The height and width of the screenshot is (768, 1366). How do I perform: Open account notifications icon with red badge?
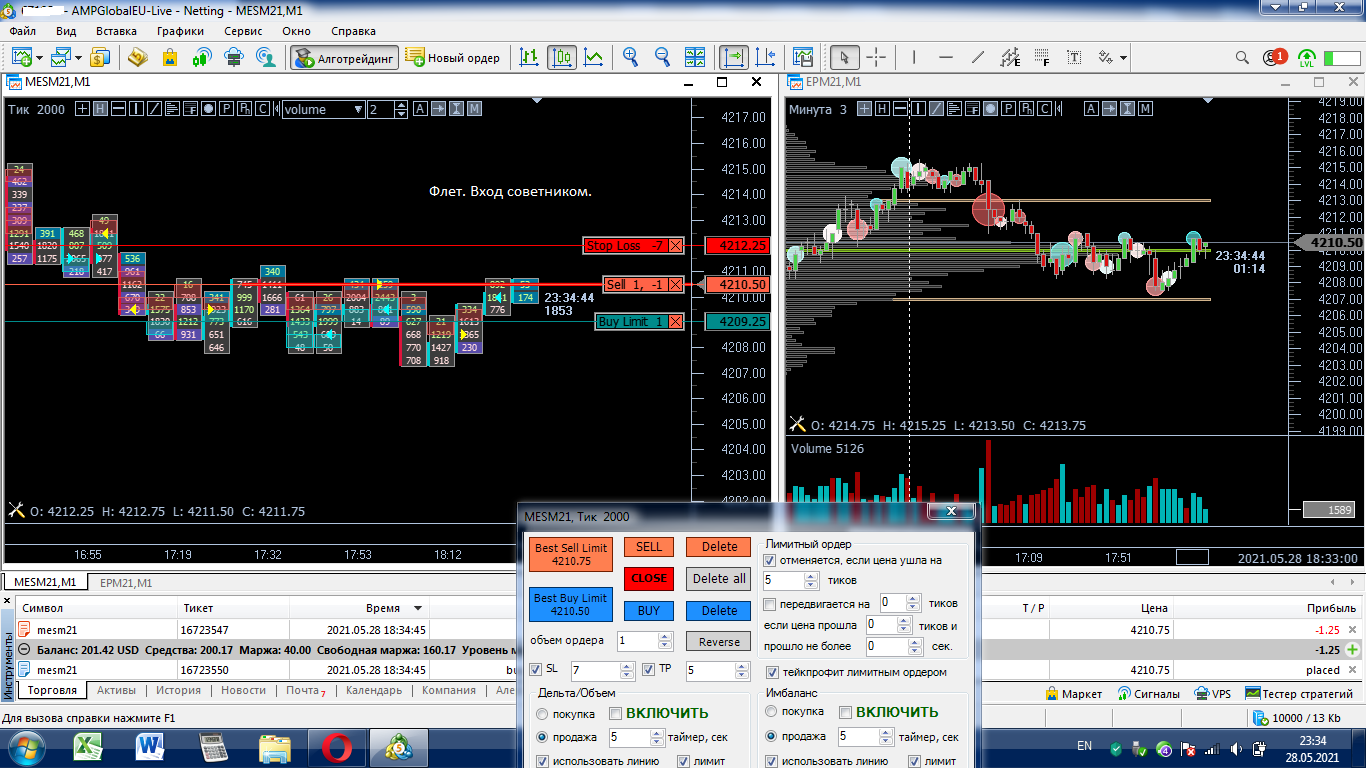(x=1274, y=57)
